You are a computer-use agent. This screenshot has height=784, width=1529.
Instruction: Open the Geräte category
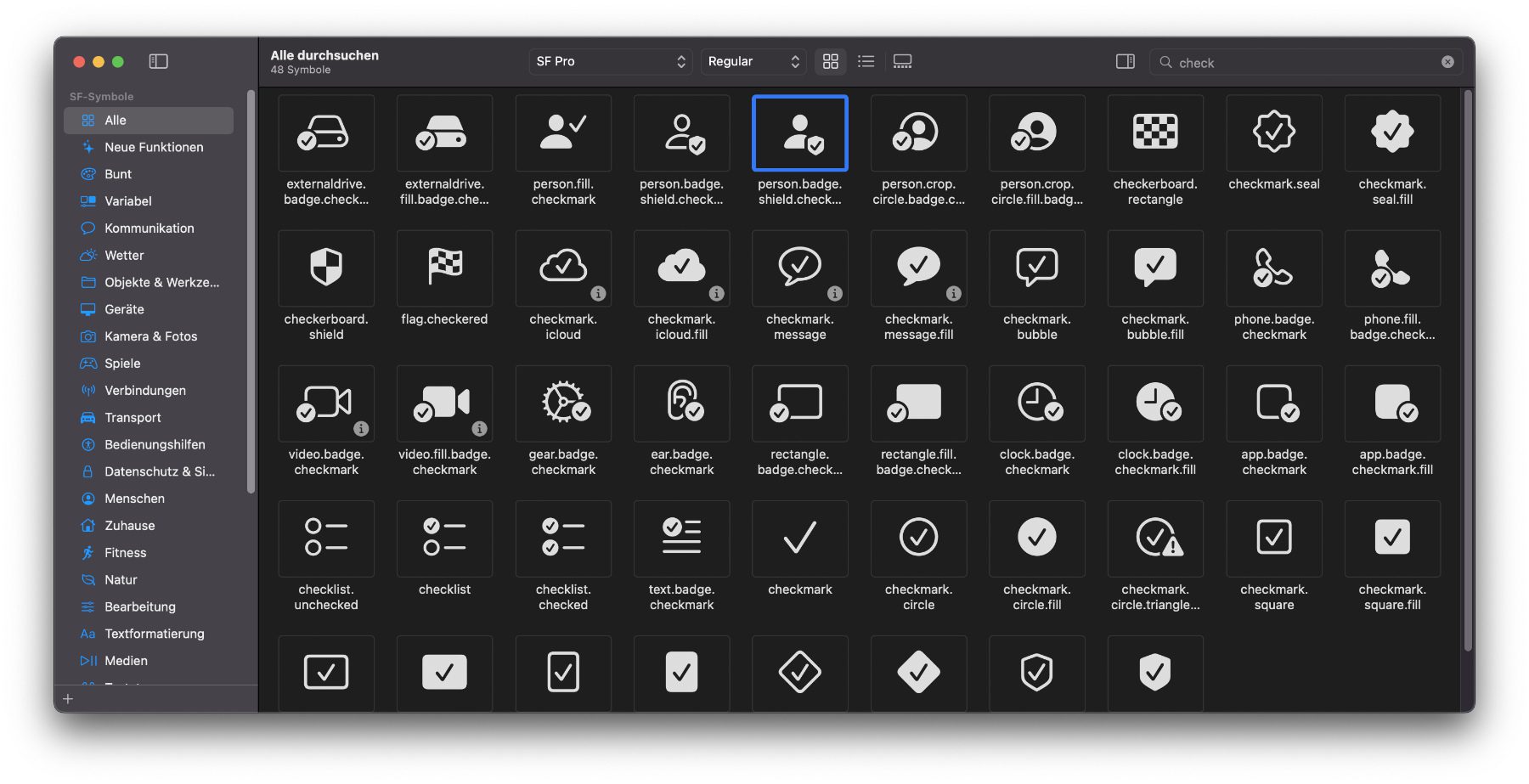pos(149,310)
